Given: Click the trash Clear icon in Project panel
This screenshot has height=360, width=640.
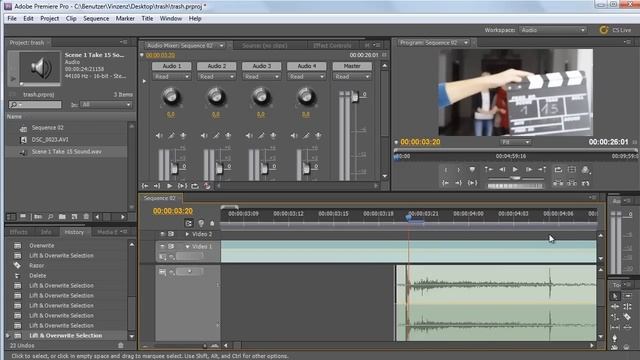Looking at the screenshot, I should point(86,217).
